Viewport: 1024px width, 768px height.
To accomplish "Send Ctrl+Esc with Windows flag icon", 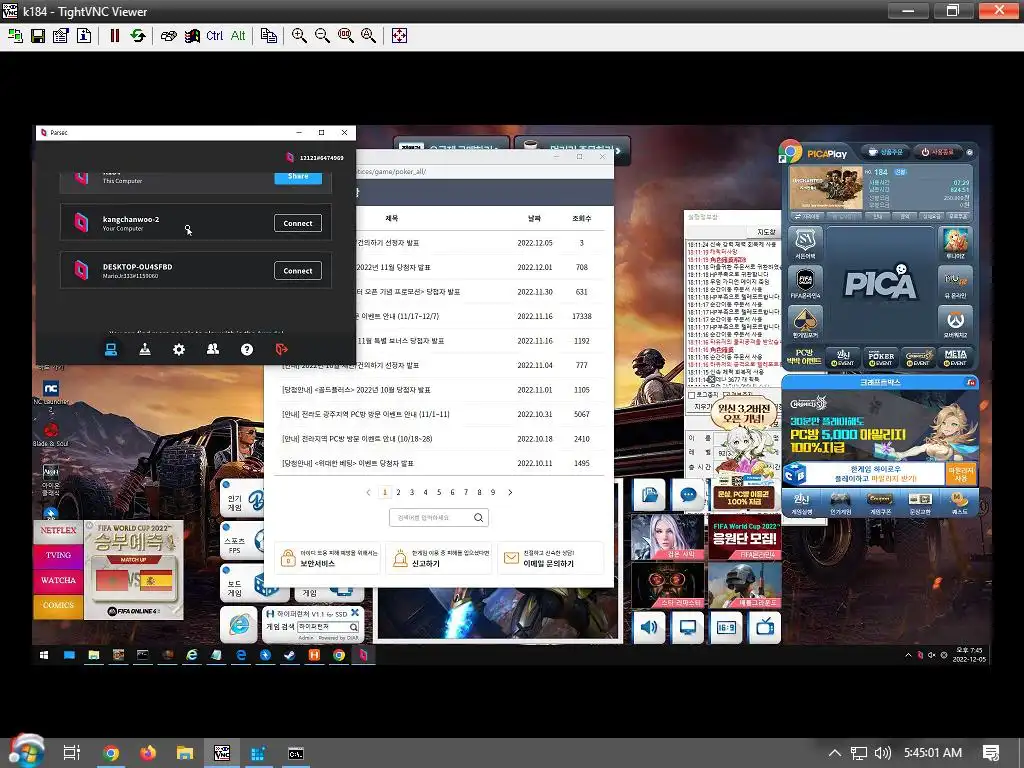I will [192, 36].
